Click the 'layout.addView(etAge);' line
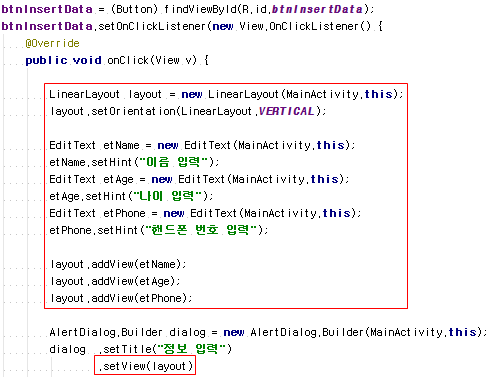488x377 pixels. point(115,281)
